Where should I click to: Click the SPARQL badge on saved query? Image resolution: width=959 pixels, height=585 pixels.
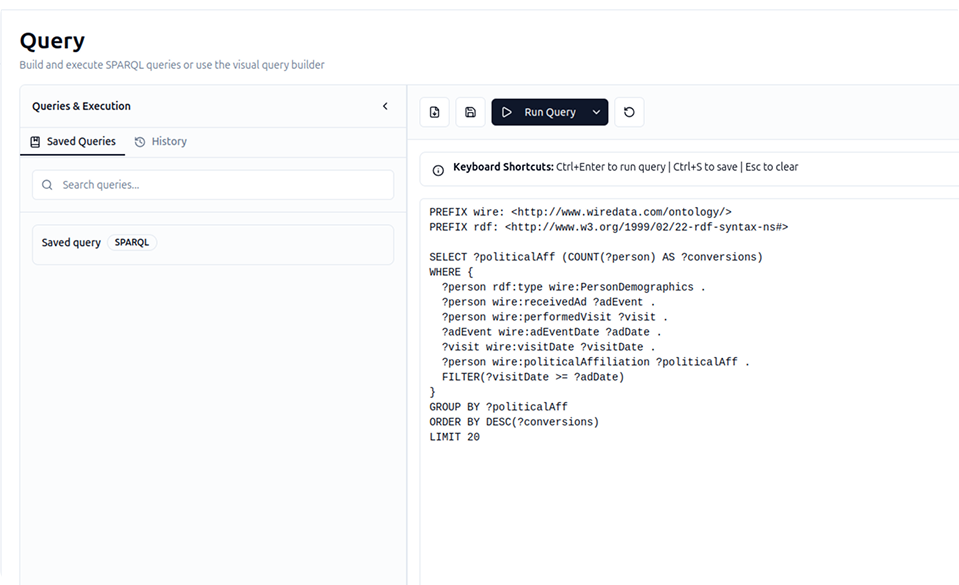(132, 243)
